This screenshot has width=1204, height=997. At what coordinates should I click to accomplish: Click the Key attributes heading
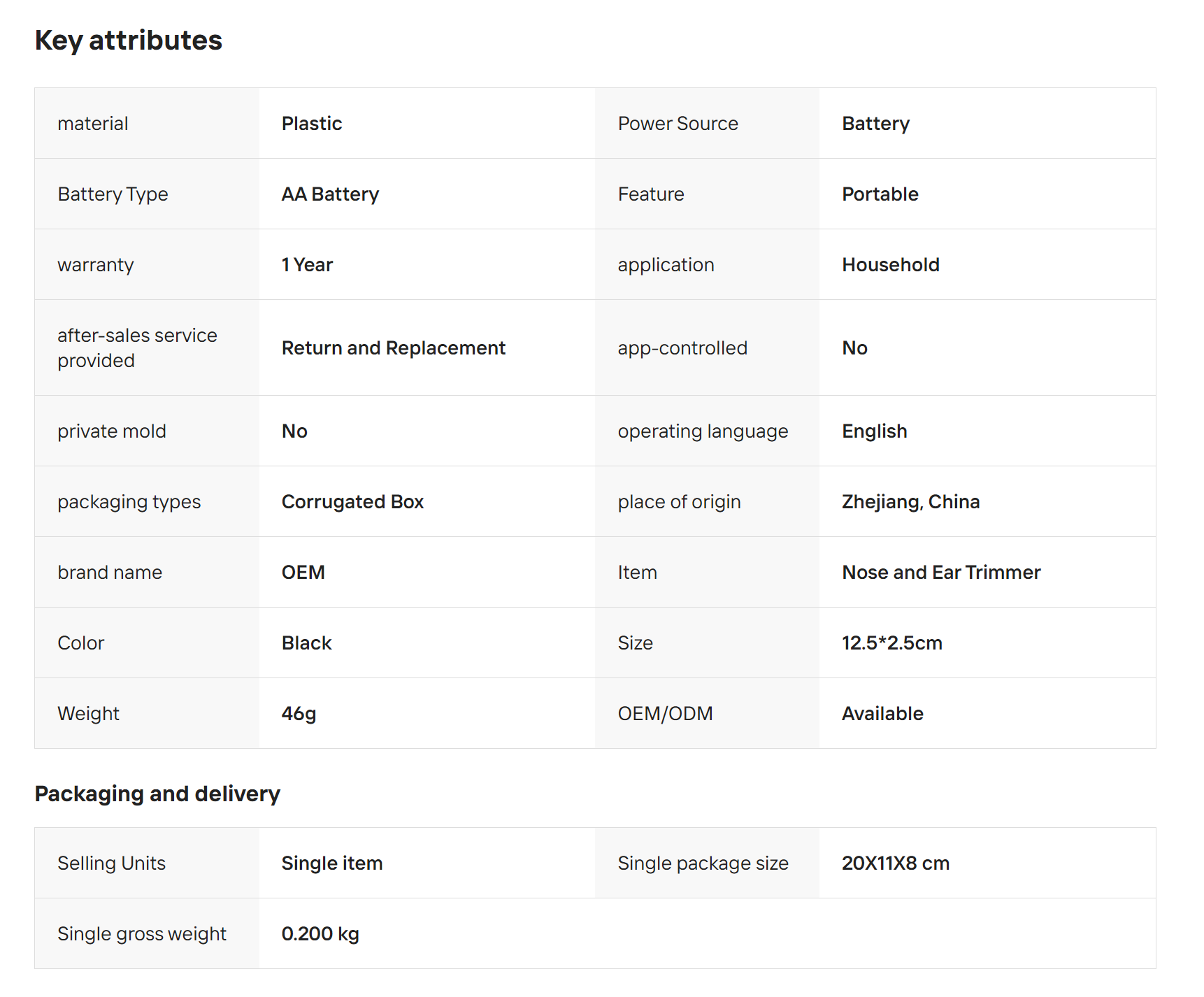129,41
